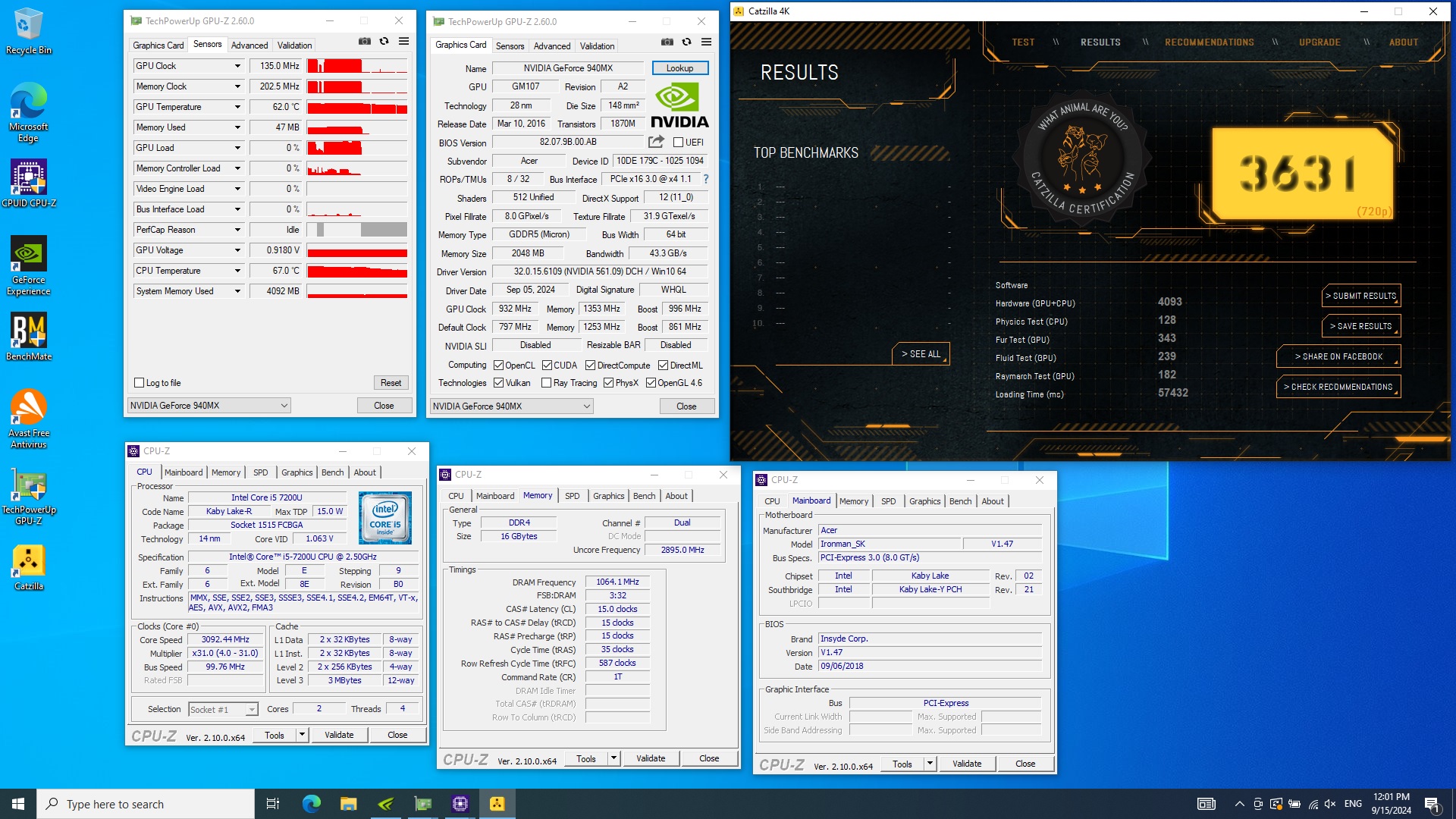
Task: Open hamburger menu in GPU-Z Graphics Card window
Action: pos(707,42)
